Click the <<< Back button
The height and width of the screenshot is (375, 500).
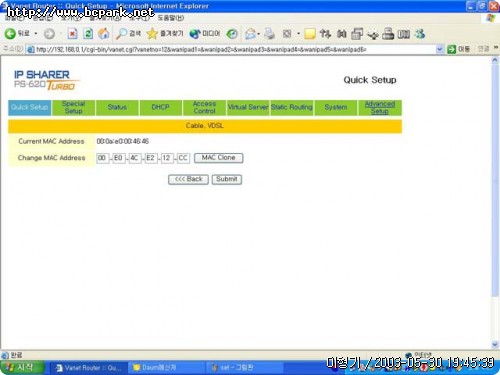(x=188, y=179)
